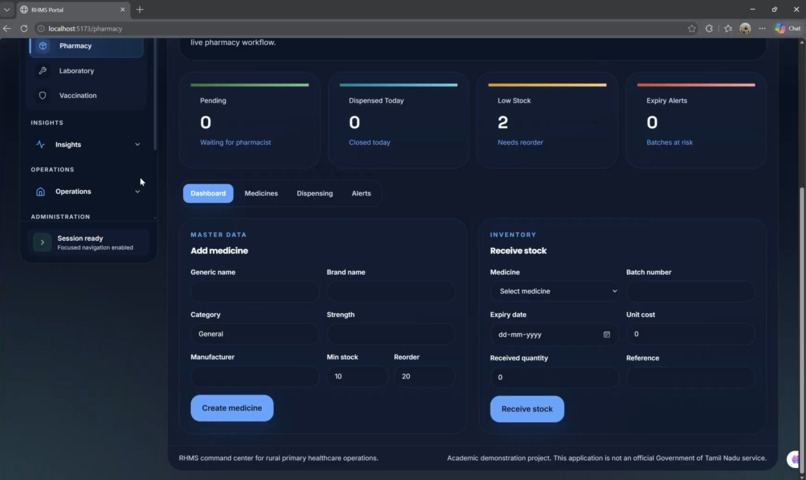Click the Low Stock summary card
This screenshot has width=806, height=480.
click(547, 120)
